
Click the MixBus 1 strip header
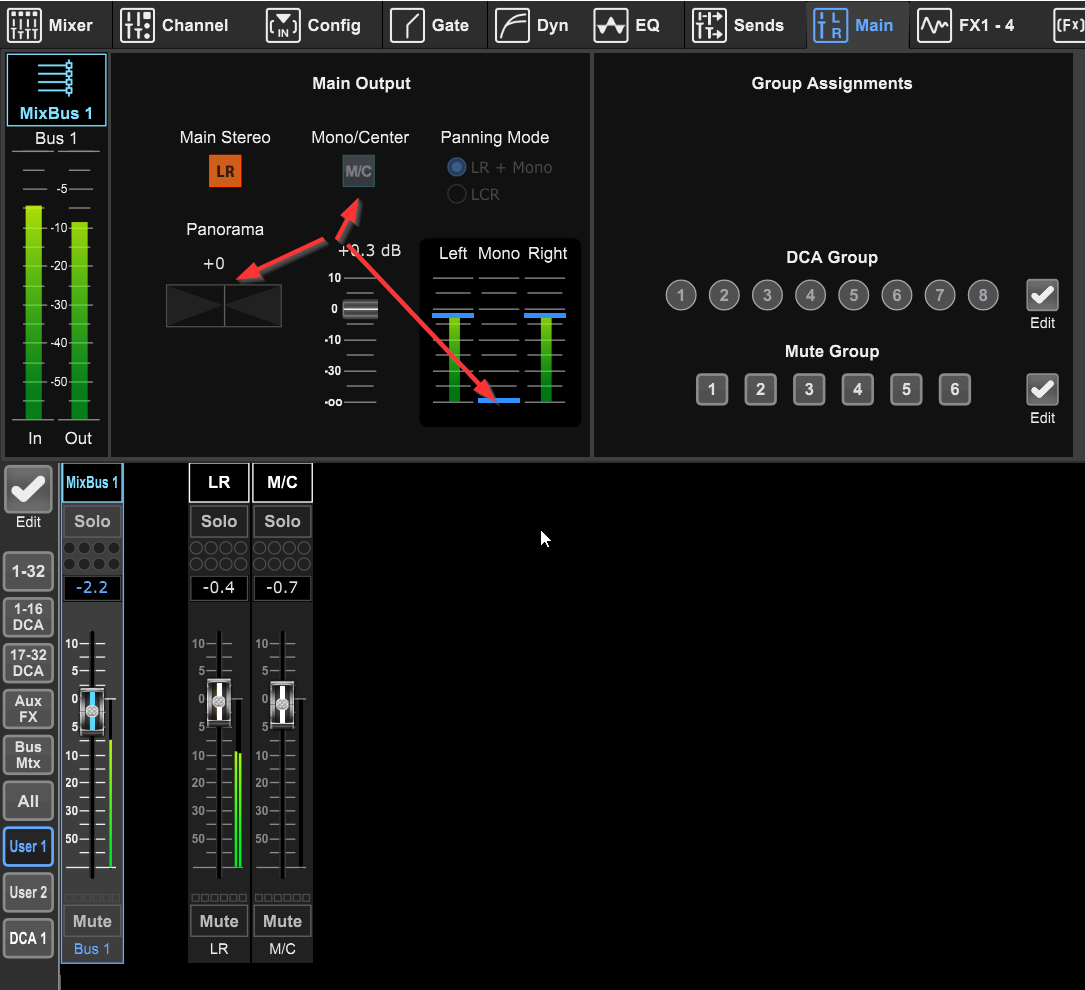(92, 482)
